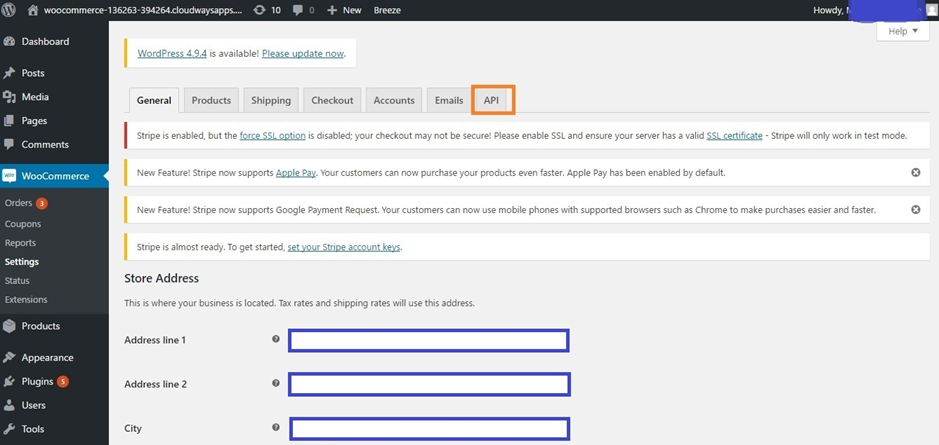This screenshot has width=939, height=445.
Task: Click the Pages icon in sidebar
Action: pyautogui.click(x=9, y=121)
